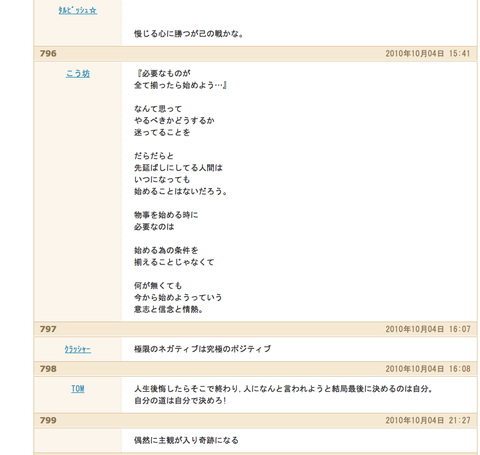Click timestamp 2010年10月04日 15:41
The width and height of the screenshot is (480, 455).
point(428,54)
